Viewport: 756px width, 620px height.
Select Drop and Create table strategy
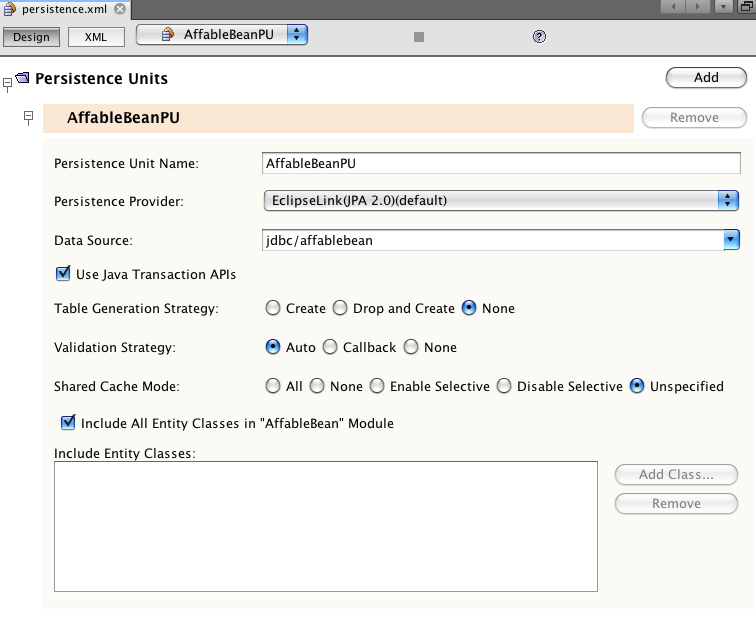[340, 308]
